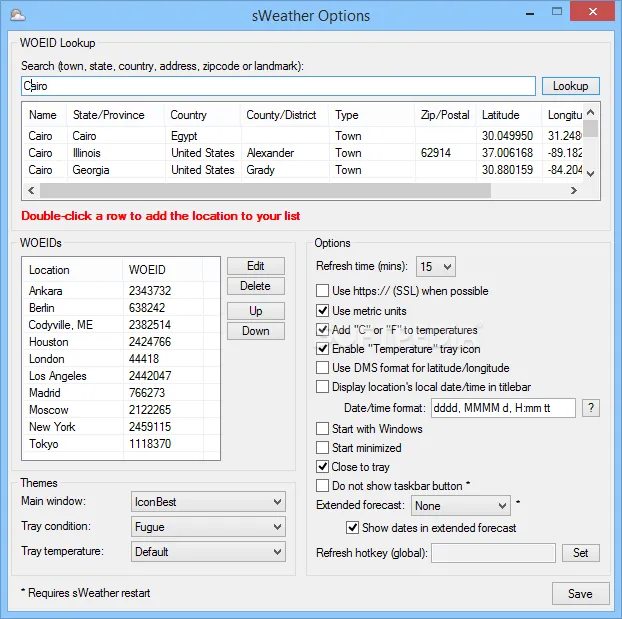Select the Cairo, Egypt search result row

303,136
